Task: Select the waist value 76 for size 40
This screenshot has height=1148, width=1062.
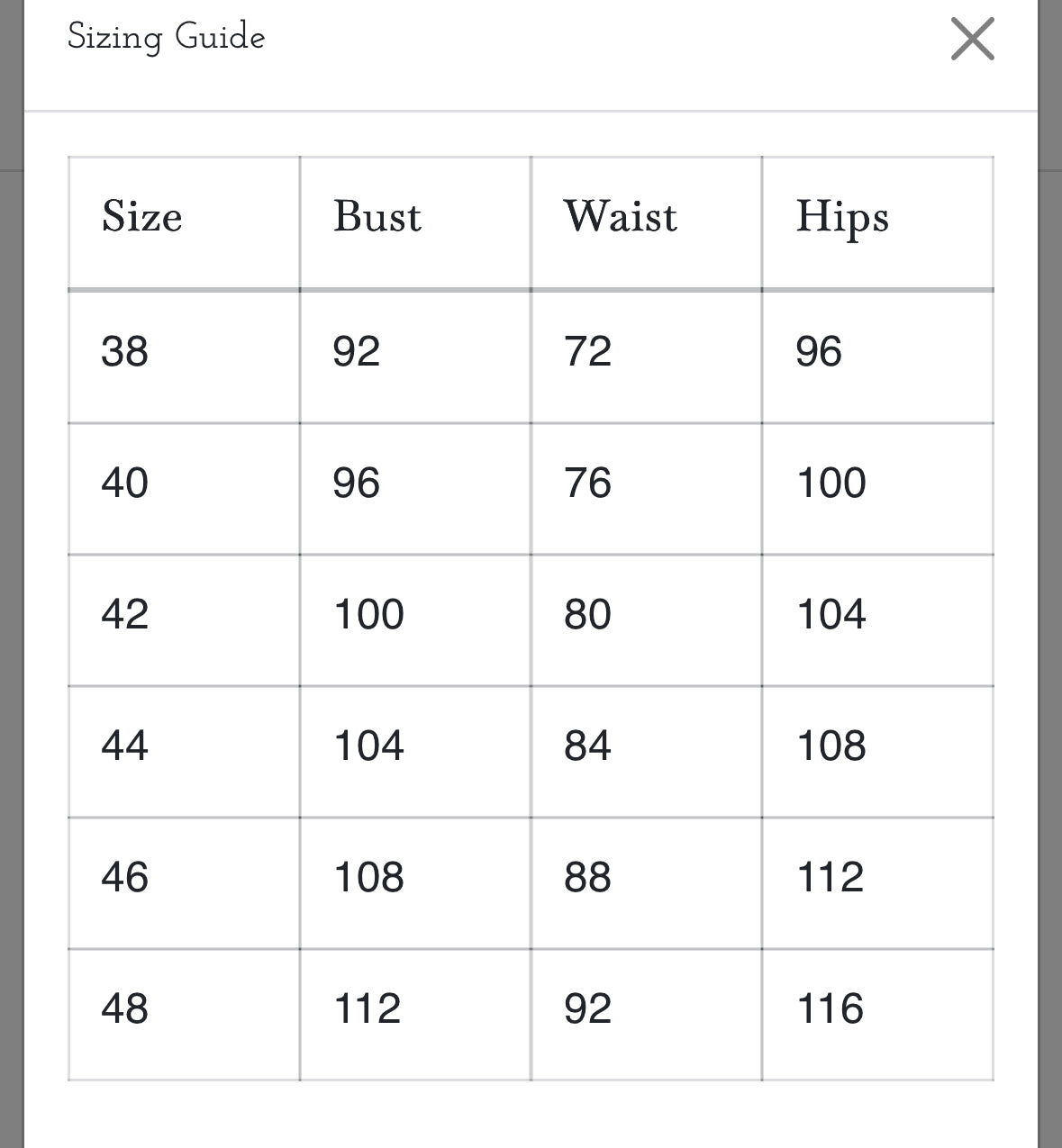Action: pyautogui.click(x=588, y=483)
